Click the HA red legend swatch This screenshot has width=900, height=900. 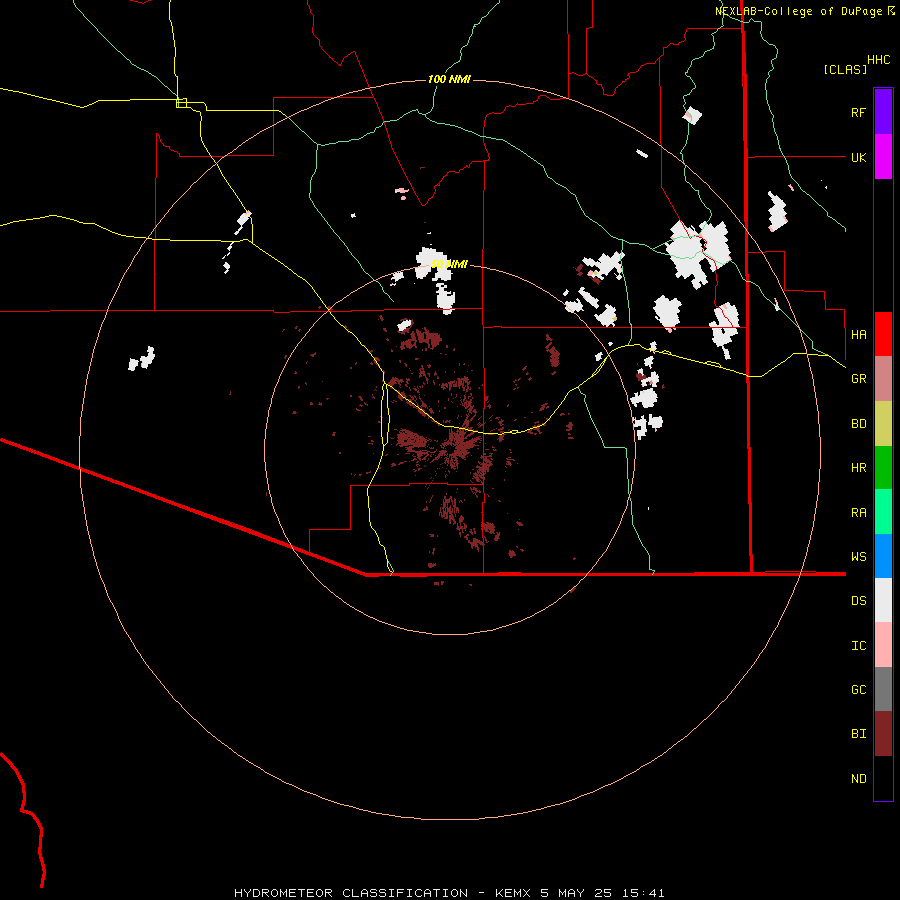883,334
